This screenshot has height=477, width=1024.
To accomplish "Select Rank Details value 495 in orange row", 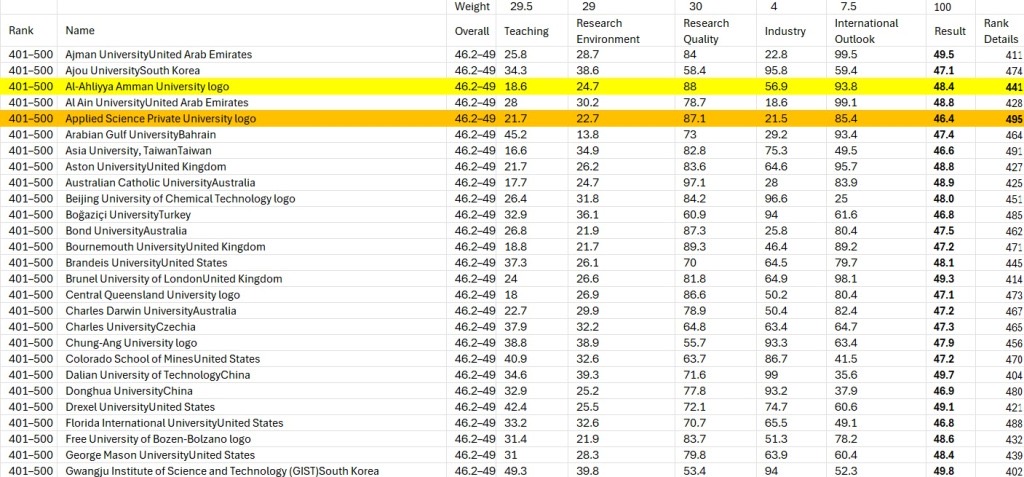I will click(1013, 119).
